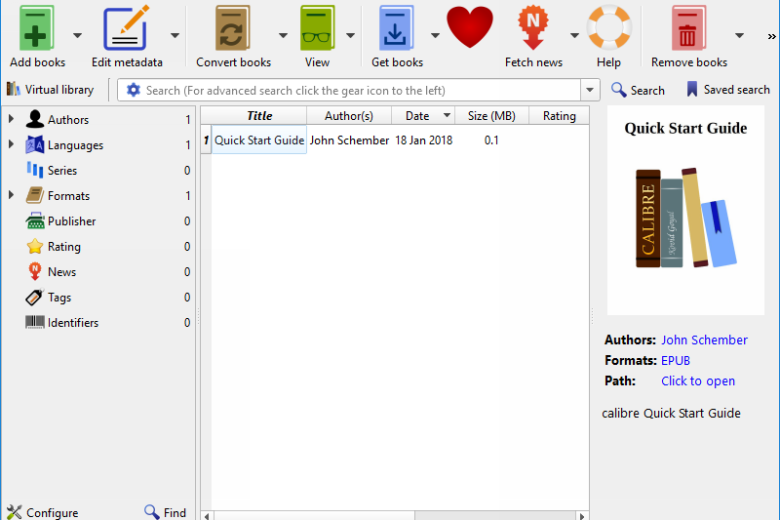Click the Calibre book cover thumbnail
This screenshot has height=520, width=780.
685,210
